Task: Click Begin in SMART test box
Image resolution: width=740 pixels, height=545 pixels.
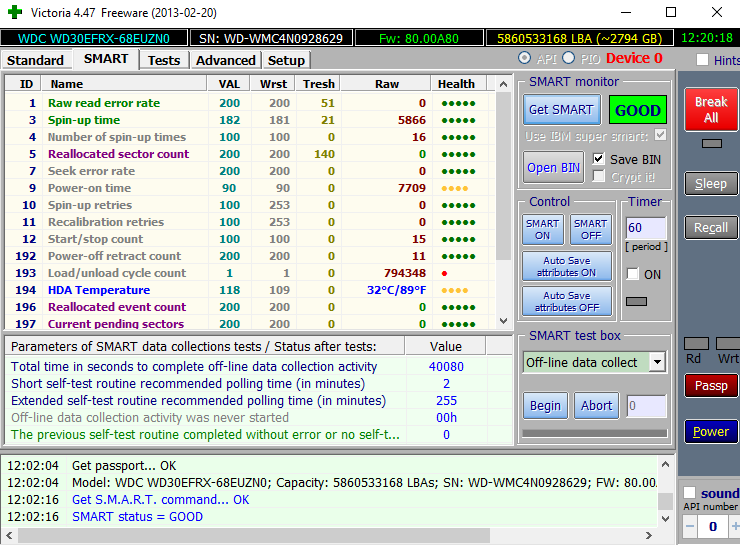Action: [x=545, y=406]
